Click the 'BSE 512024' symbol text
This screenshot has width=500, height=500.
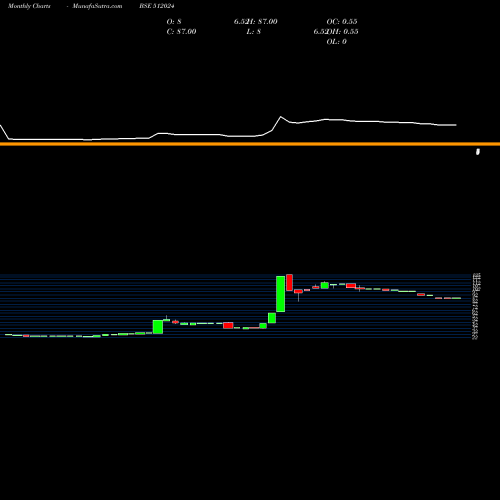(x=157, y=6)
